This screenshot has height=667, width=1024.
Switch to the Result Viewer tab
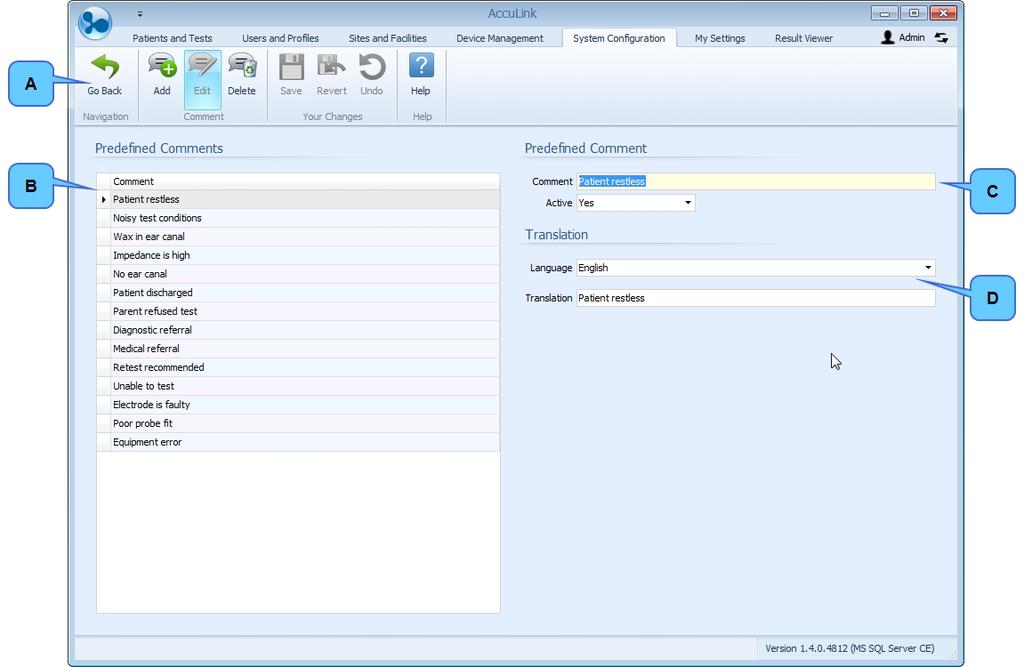coord(804,38)
